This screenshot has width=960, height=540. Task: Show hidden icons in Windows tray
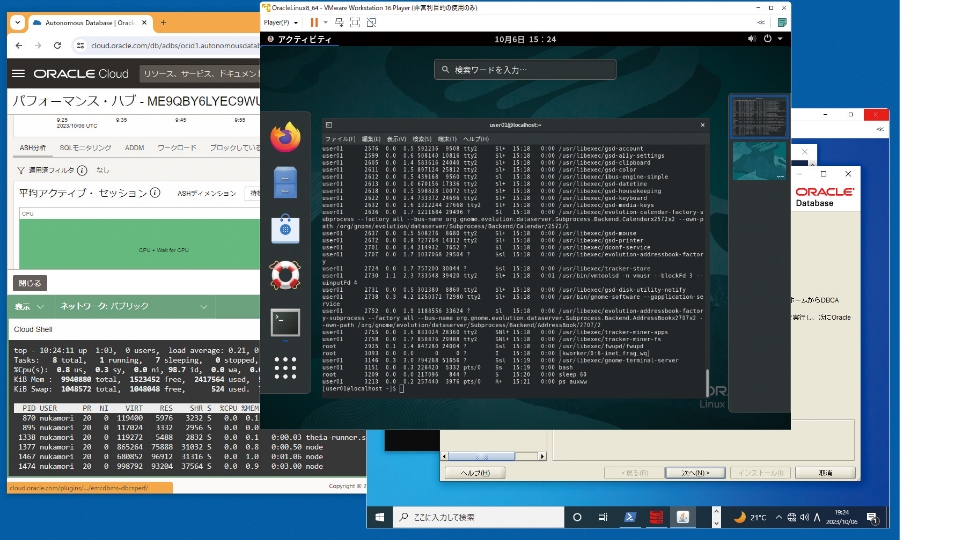pos(778,517)
